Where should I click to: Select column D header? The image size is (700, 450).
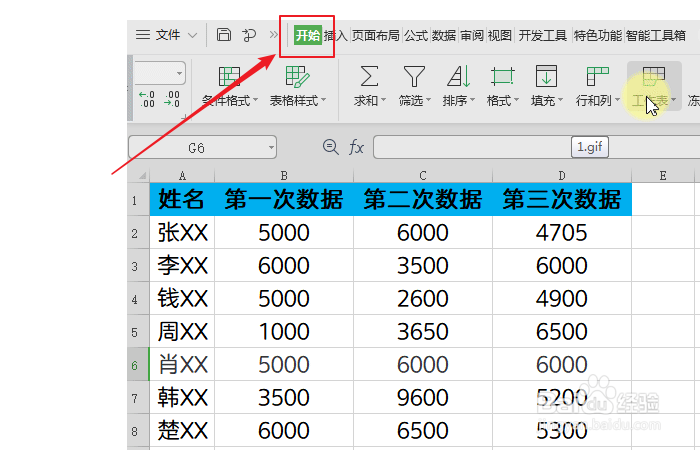tap(562, 176)
